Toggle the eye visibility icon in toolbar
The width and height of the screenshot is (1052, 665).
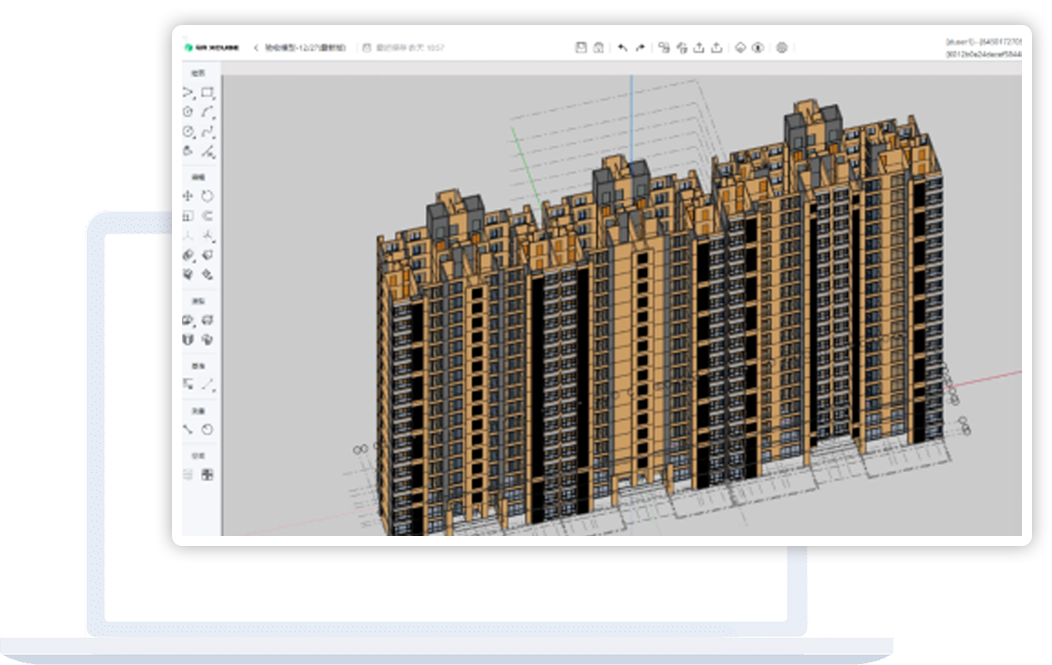pos(758,47)
